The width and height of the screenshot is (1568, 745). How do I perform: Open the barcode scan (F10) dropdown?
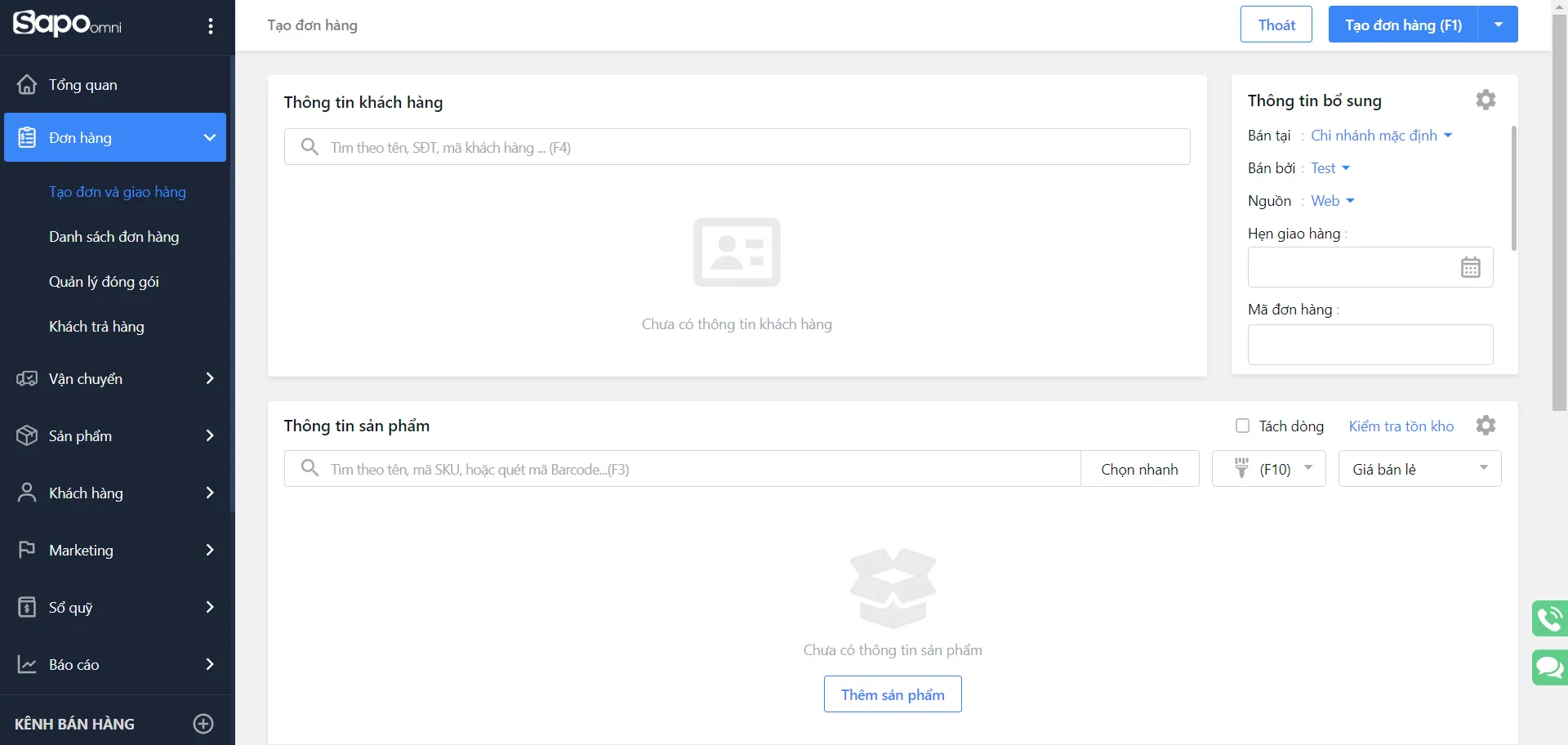click(1268, 469)
